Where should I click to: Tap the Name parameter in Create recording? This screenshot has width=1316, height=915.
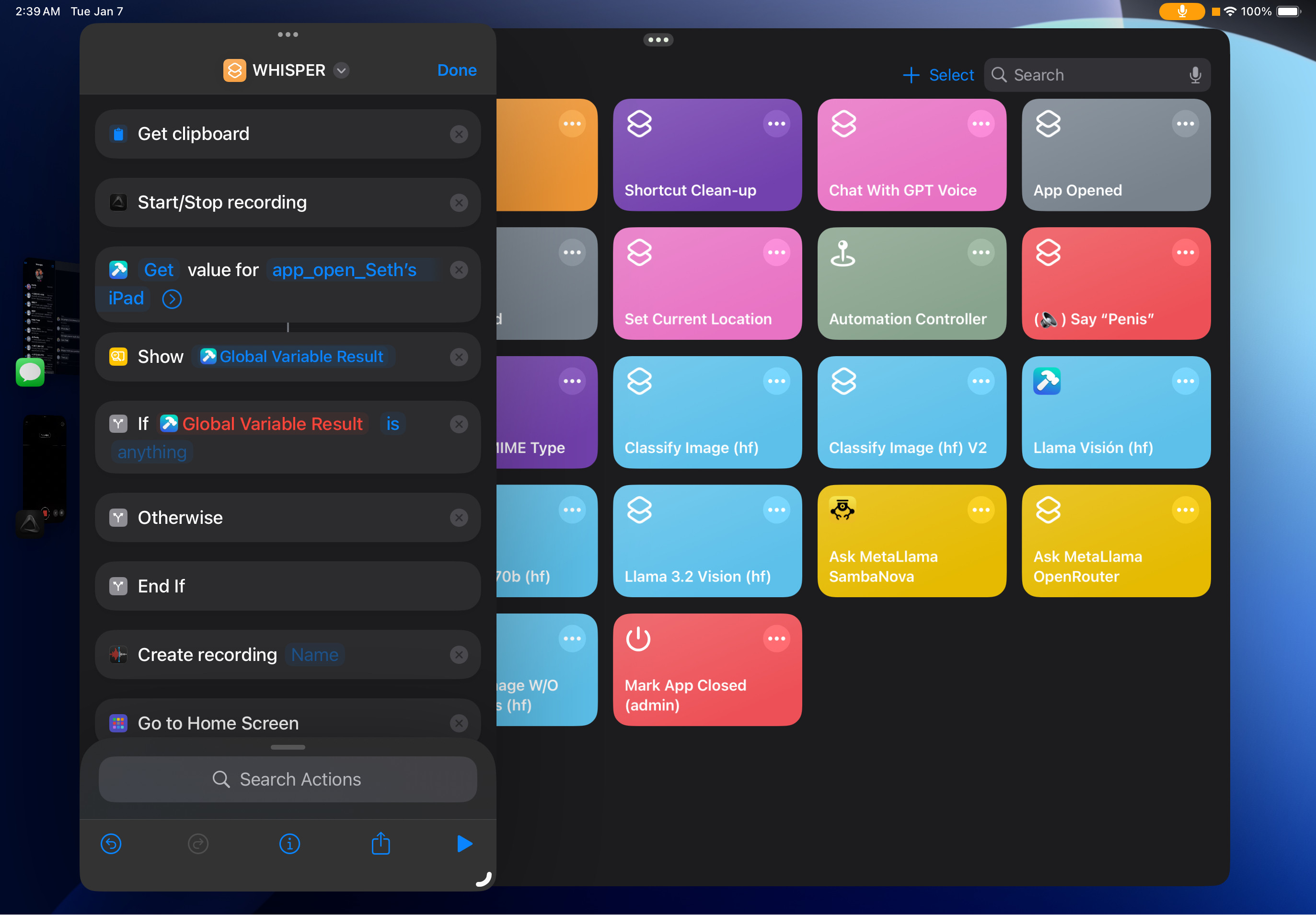(315, 655)
